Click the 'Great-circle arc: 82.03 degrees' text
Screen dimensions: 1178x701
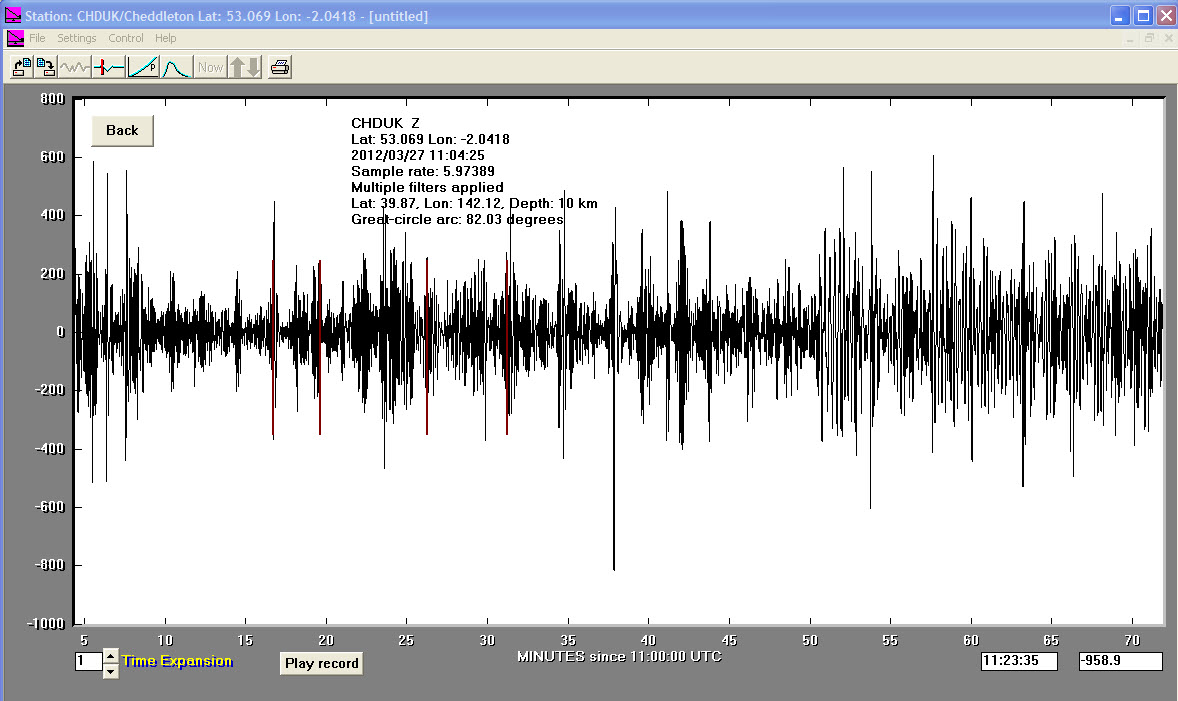457,219
